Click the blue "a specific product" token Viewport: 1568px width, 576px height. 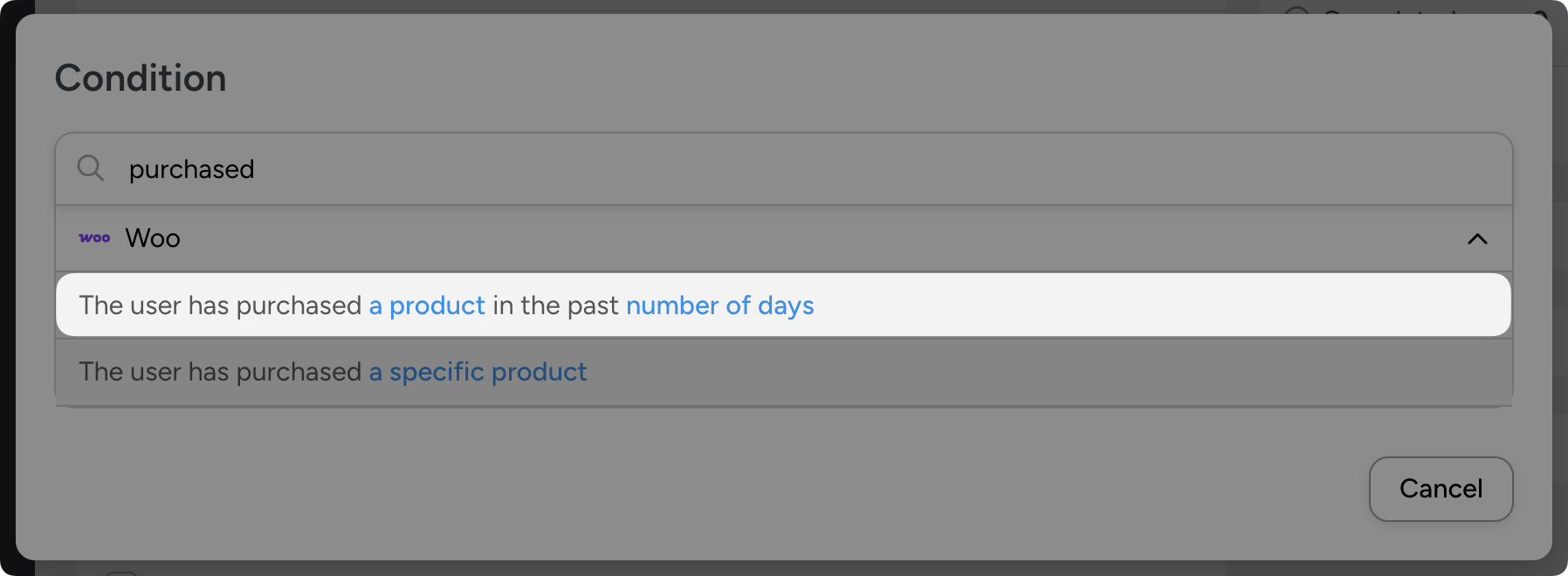[x=478, y=372]
